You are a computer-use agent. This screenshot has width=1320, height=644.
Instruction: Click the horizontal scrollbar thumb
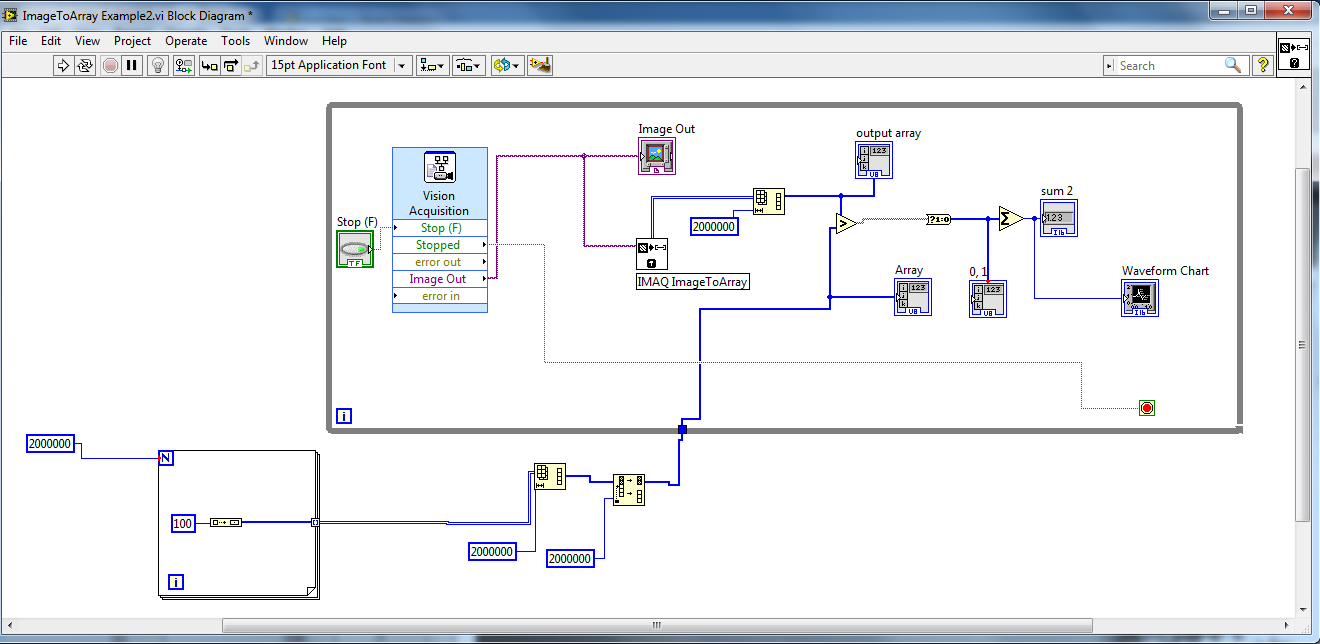656,625
